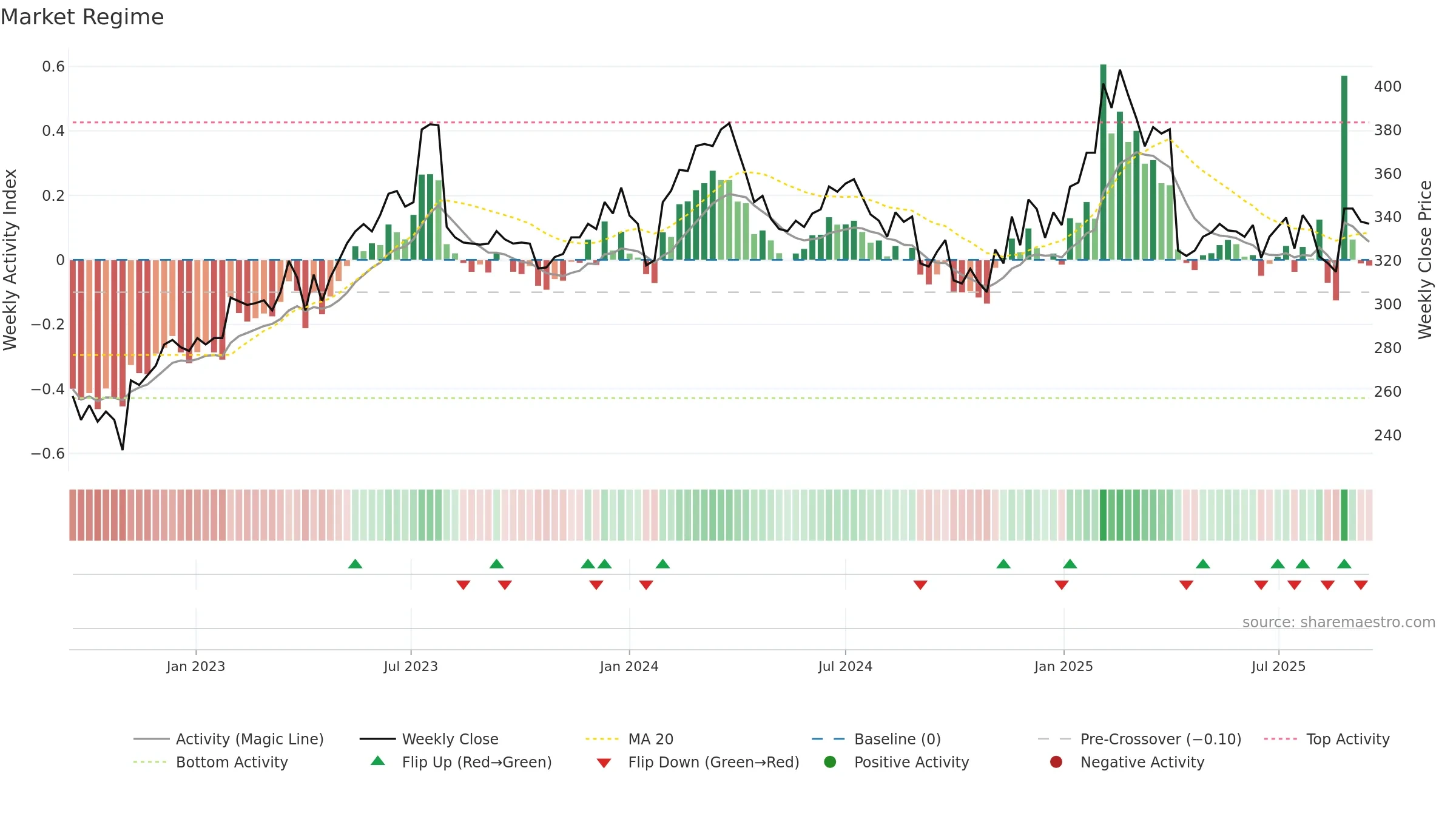Hide the MA 20 legend series

(630, 739)
